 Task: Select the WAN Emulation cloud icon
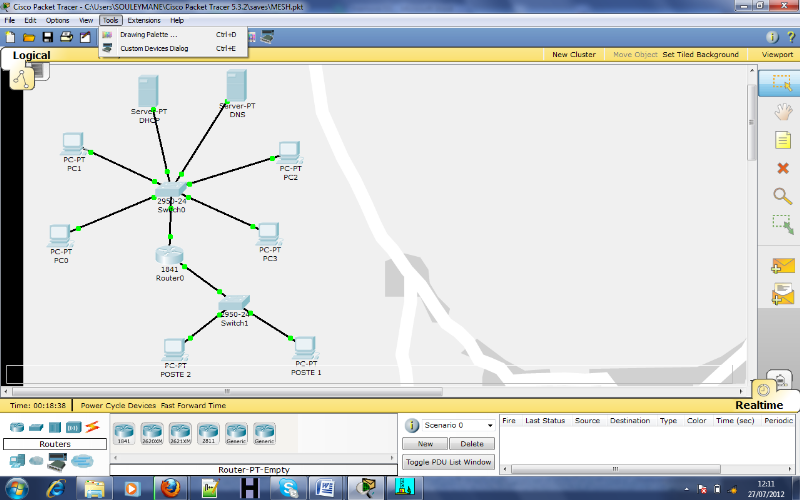point(36,461)
